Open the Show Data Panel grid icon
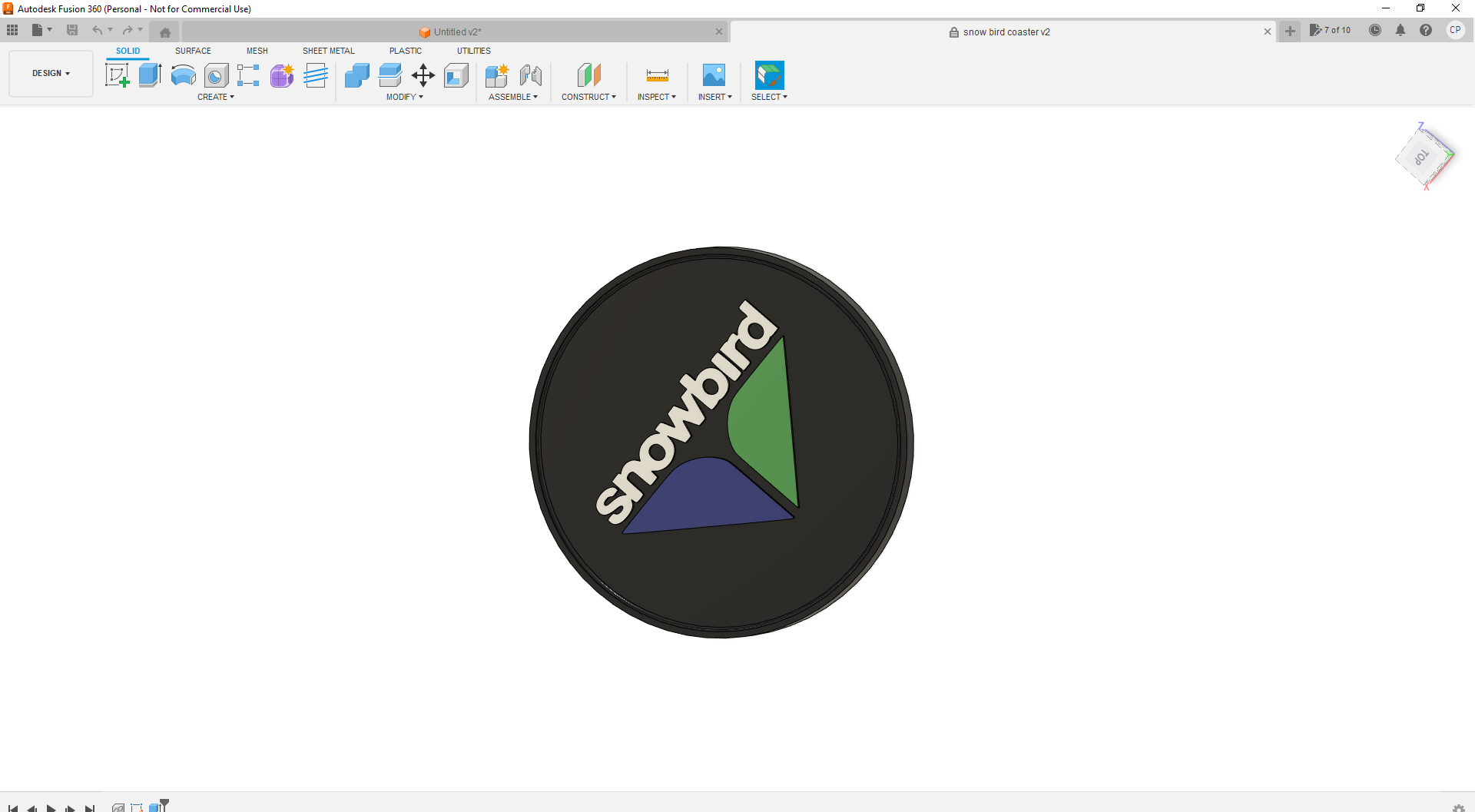 click(x=12, y=31)
